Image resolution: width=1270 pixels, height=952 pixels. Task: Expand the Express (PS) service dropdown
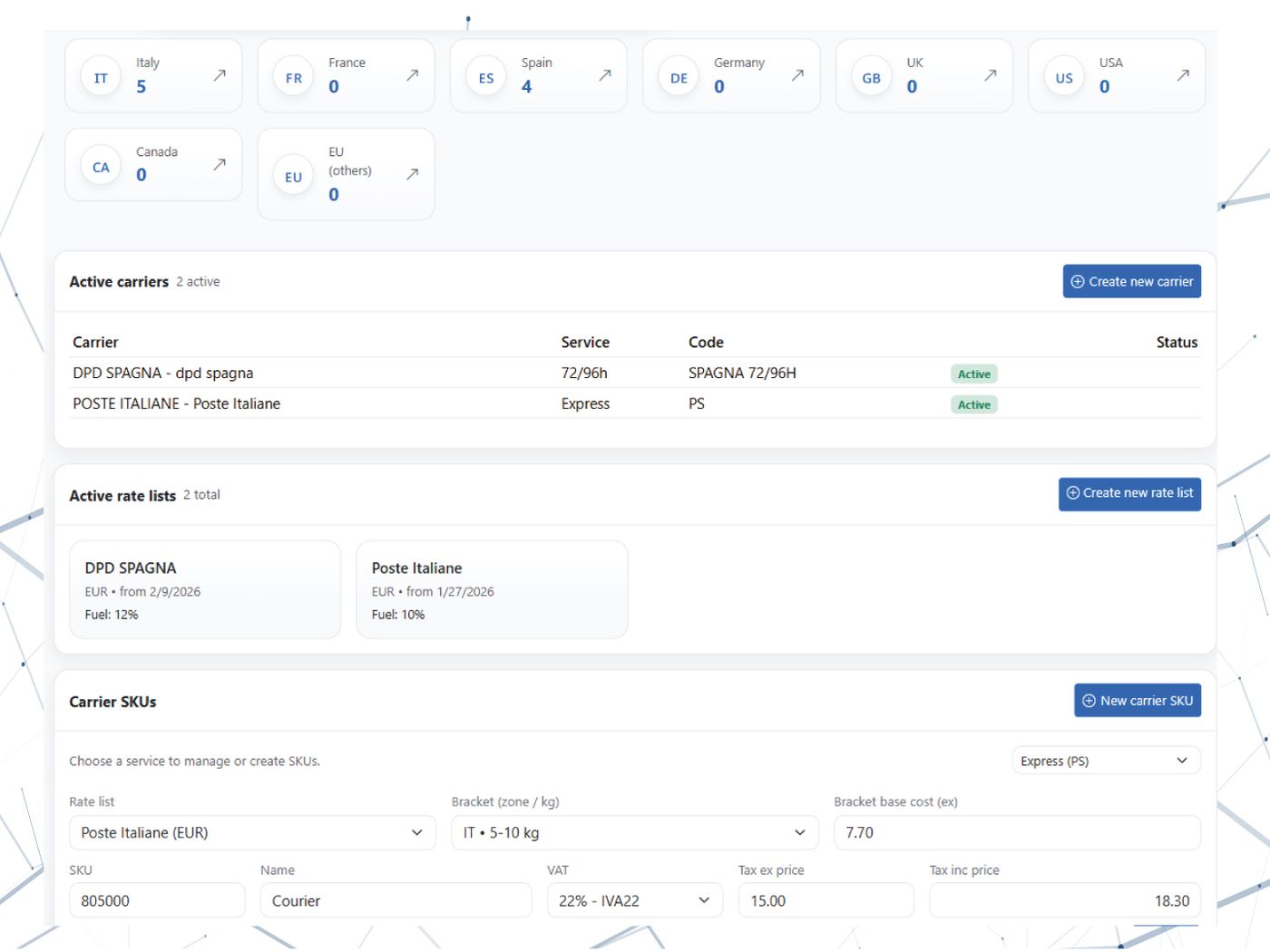click(1107, 761)
